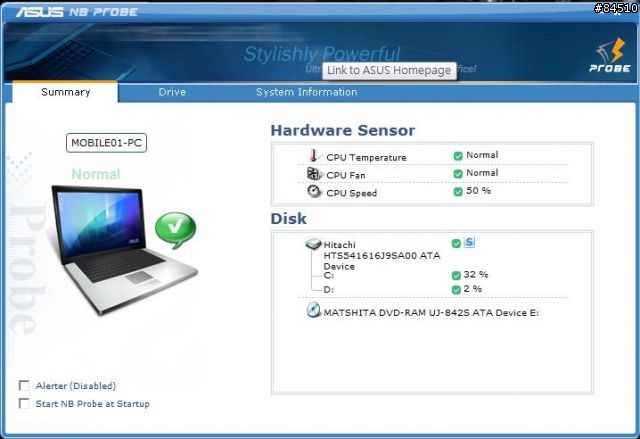The width and height of the screenshot is (640, 439).
Task: Click the CPU Fan label
Action: pos(346,175)
